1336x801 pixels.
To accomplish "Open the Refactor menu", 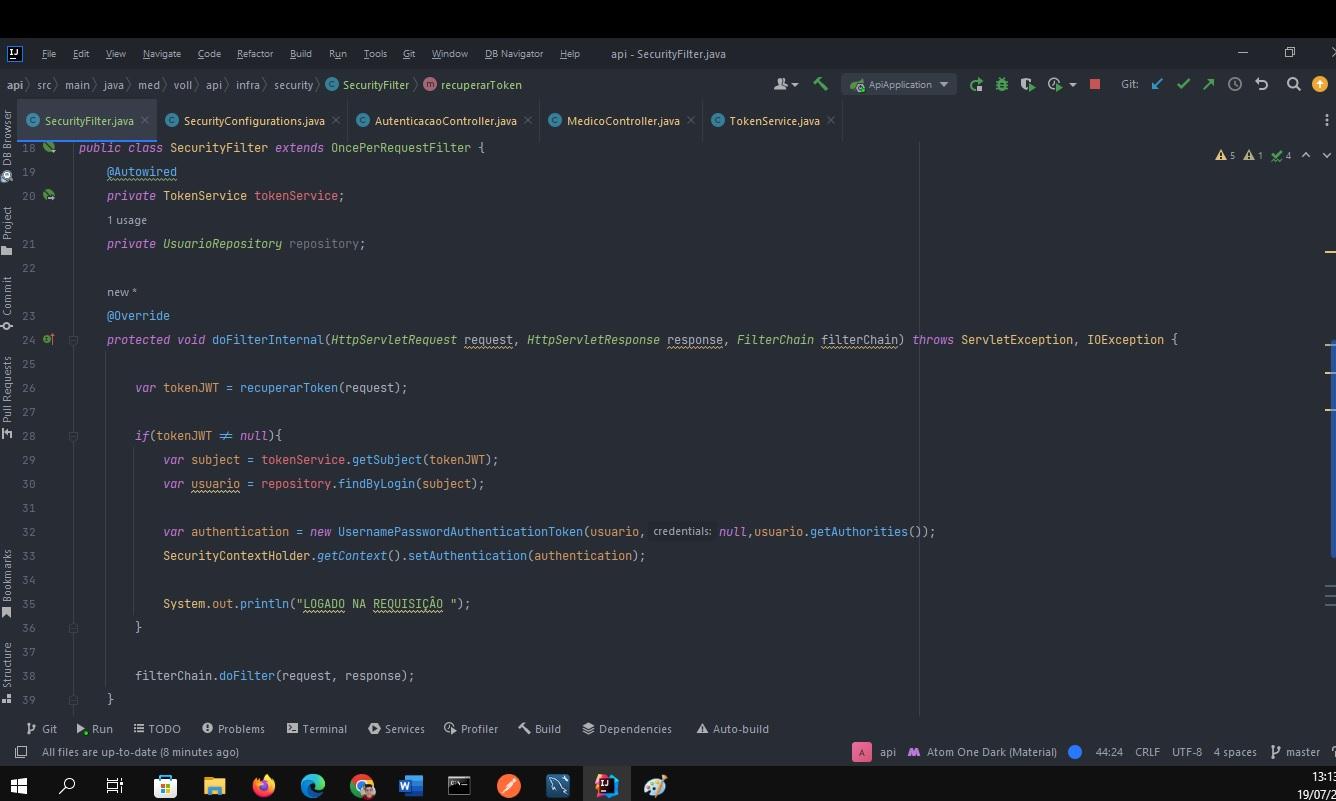I will click(255, 54).
